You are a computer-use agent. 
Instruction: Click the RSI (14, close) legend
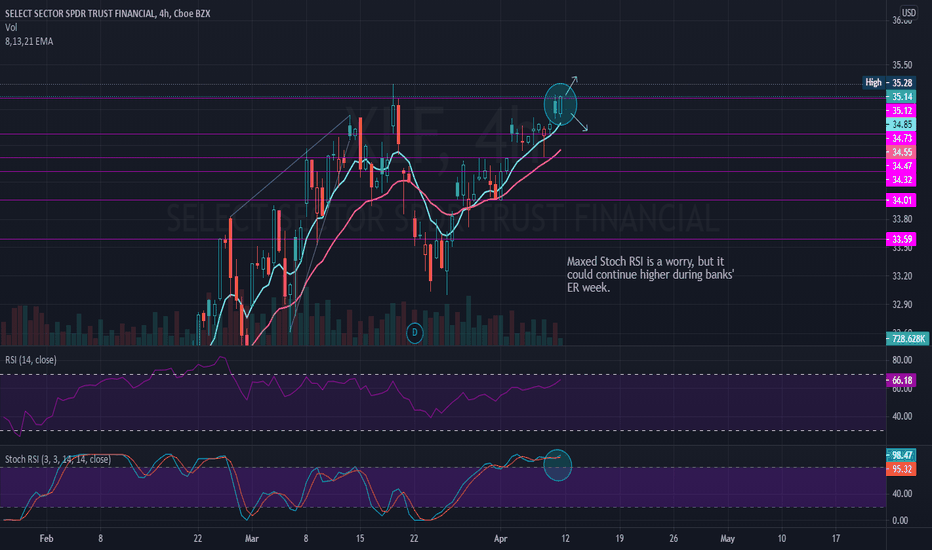[31, 360]
